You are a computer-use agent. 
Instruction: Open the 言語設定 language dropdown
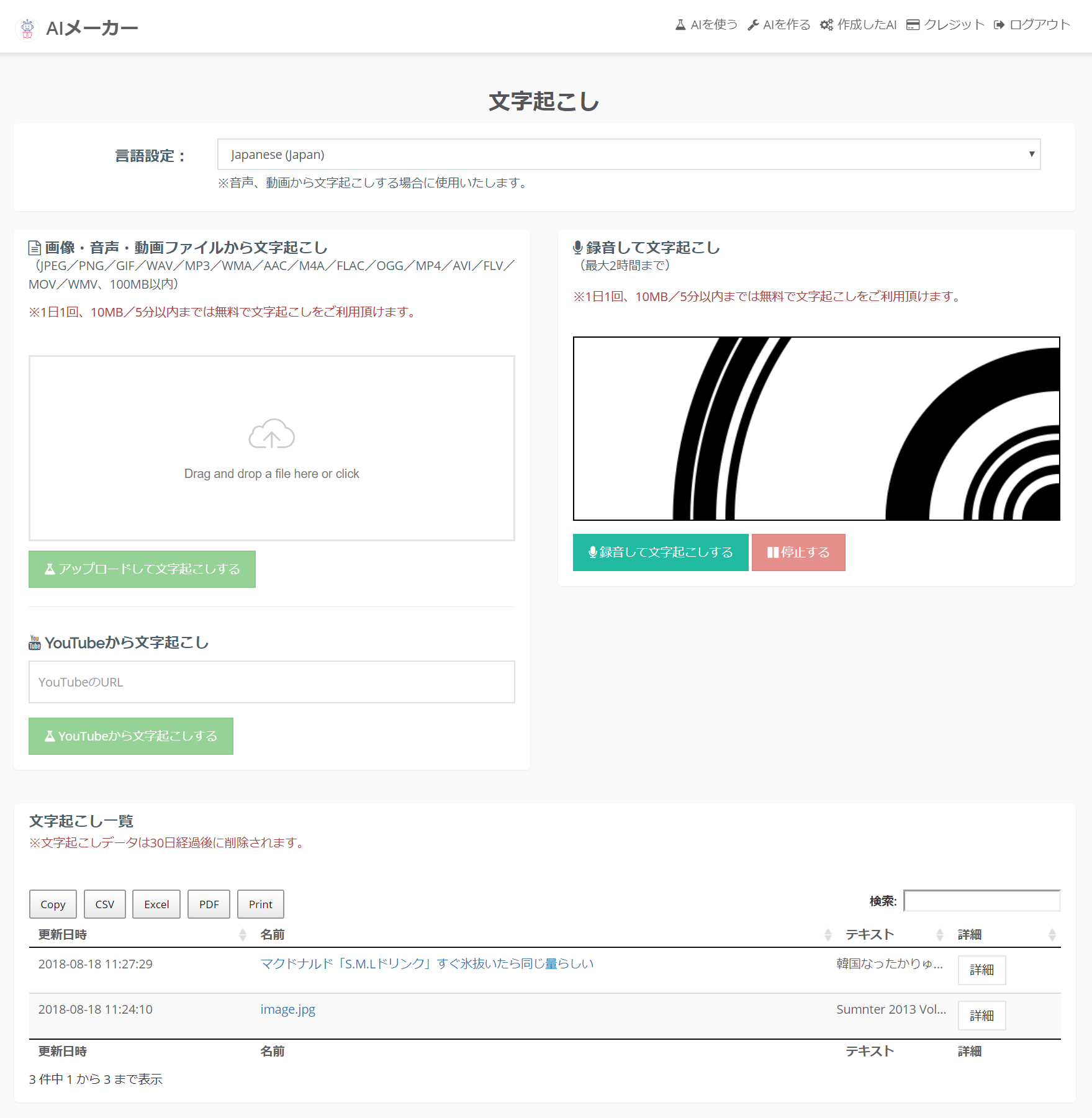click(628, 155)
